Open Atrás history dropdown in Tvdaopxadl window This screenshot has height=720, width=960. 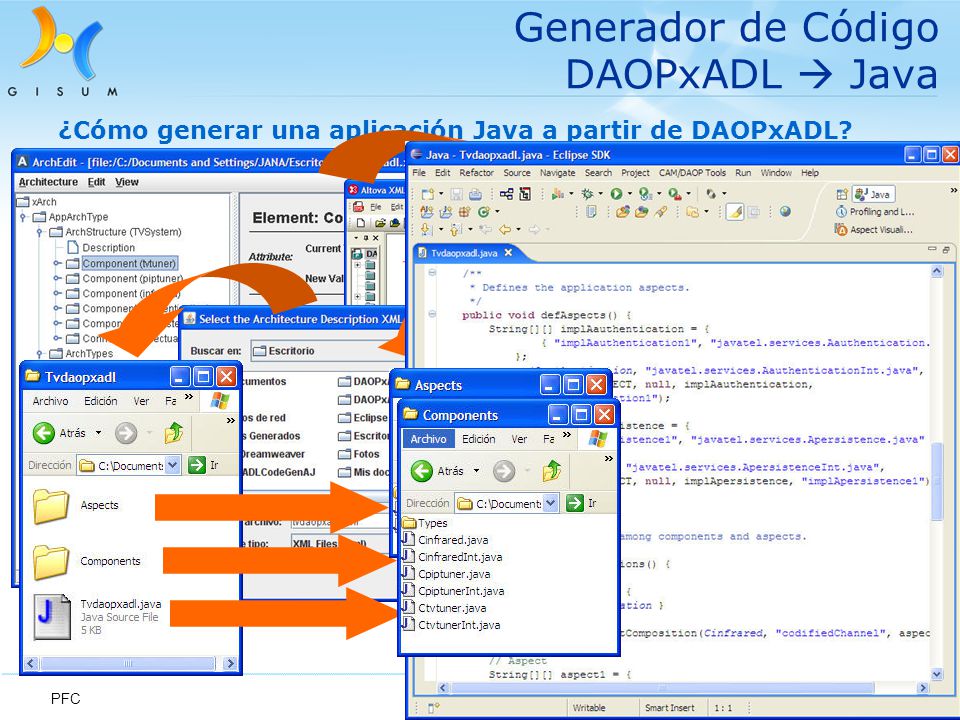[99, 433]
